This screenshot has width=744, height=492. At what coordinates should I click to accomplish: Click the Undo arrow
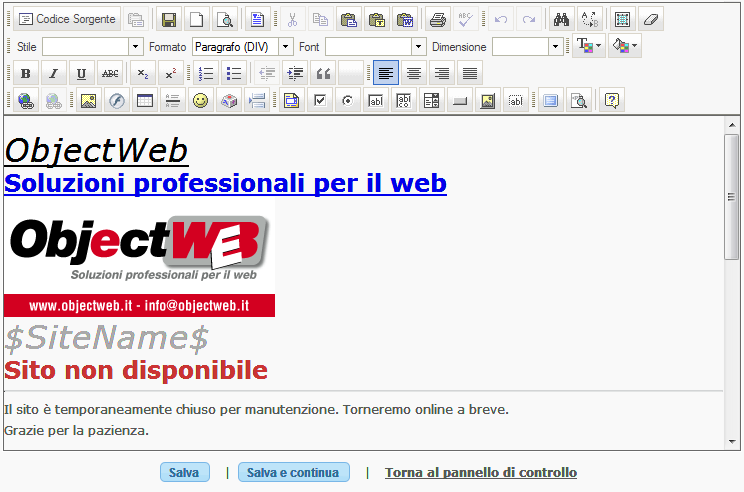click(501, 19)
